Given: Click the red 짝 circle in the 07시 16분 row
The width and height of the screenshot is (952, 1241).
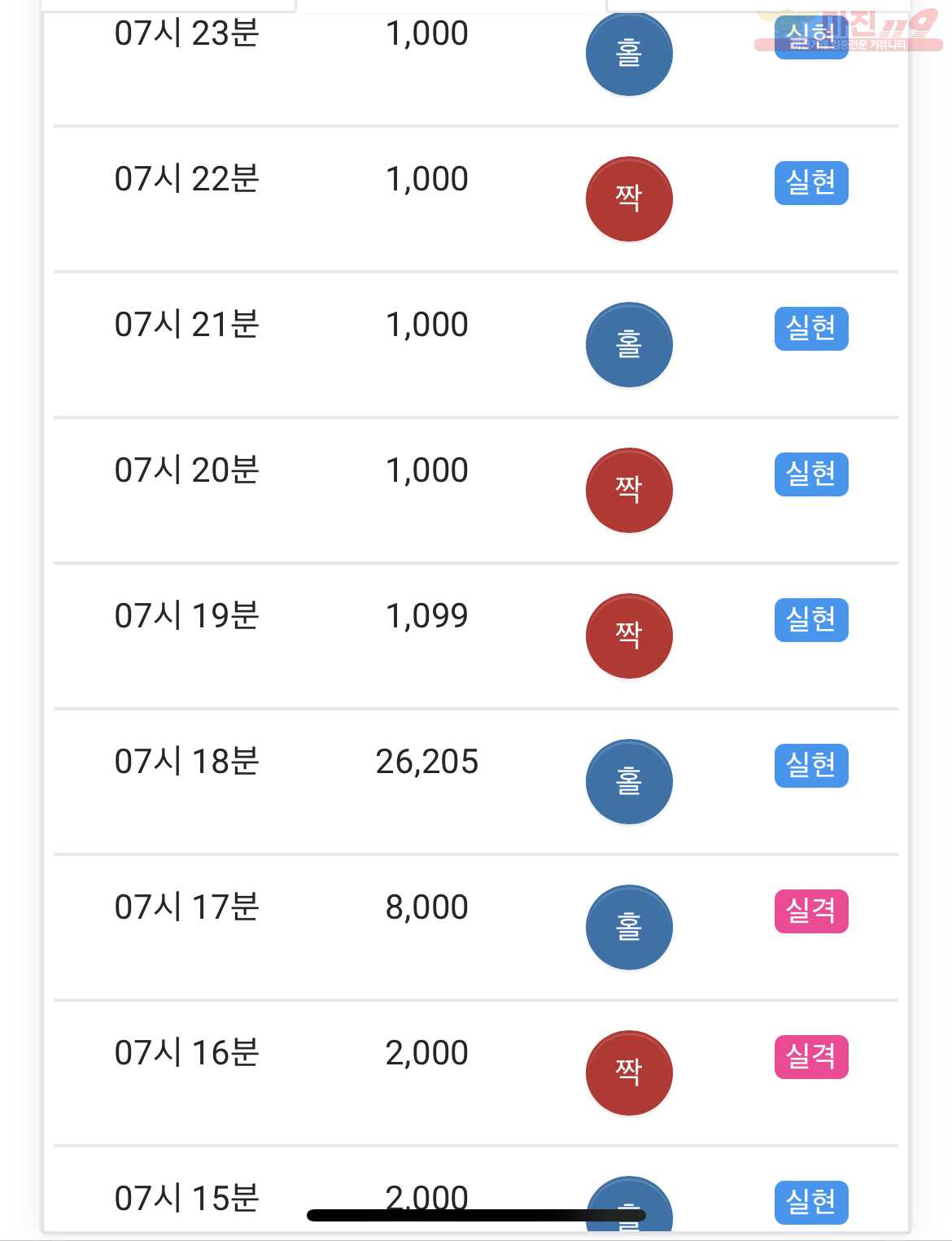Looking at the screenshot, I should (x=629, y=1073).
